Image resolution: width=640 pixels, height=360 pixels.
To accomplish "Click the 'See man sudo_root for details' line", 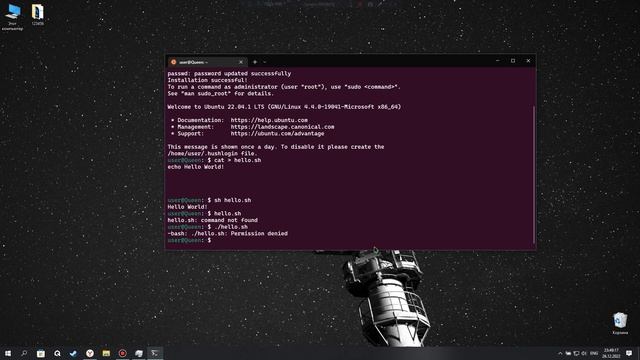I will click(220, 93).
